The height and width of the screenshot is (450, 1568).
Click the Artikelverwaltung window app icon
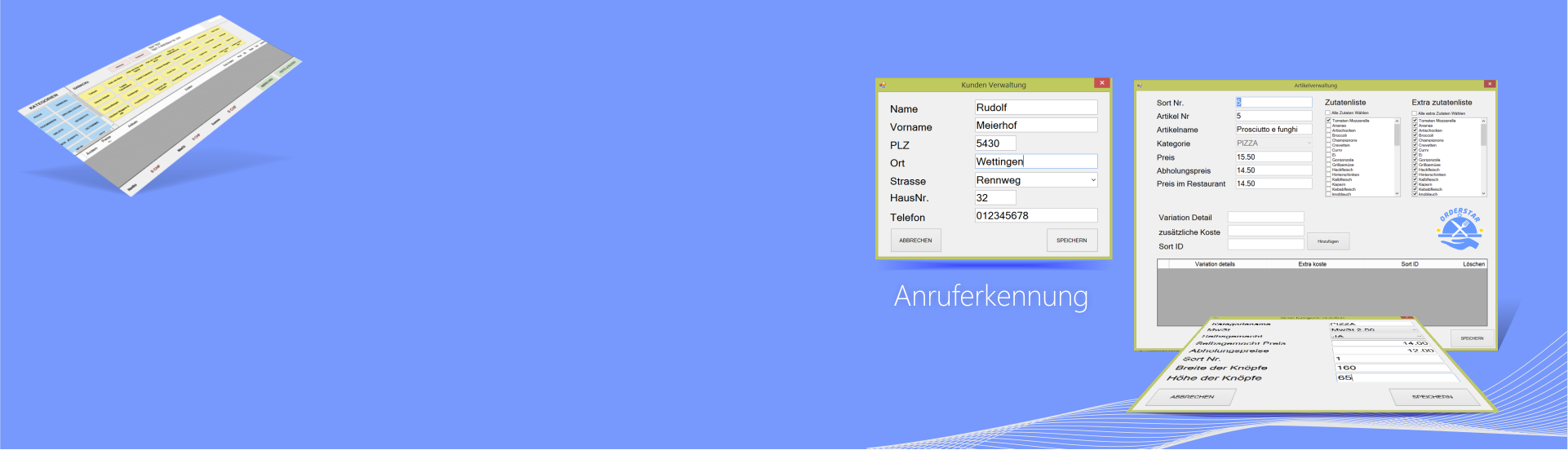pos(1140,85)
